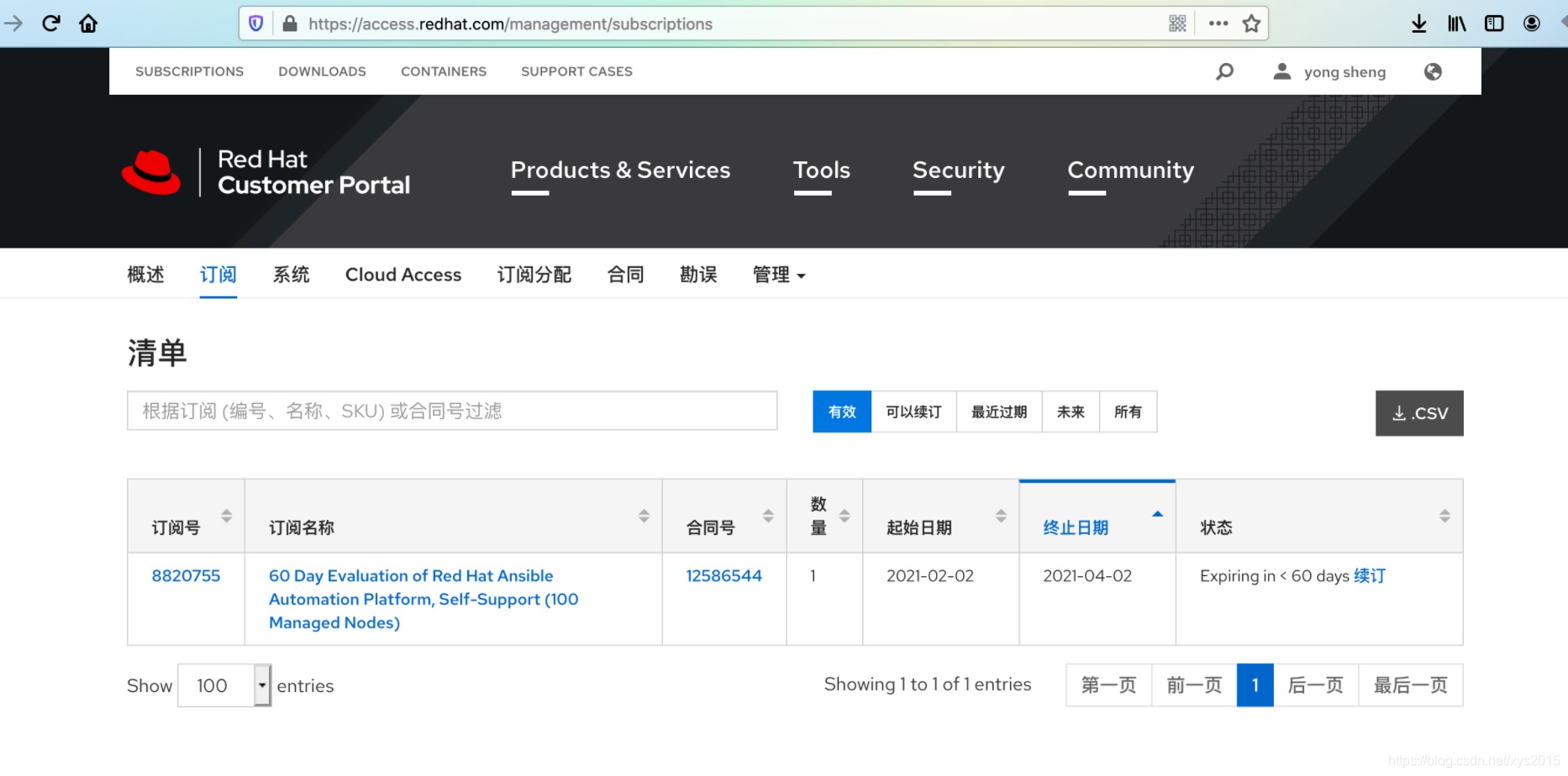Click the portal search magnifier icon
Image resolution: width=1568 pixels, height=776 pixels.
pyautogui.click(x=1225, y=71)
